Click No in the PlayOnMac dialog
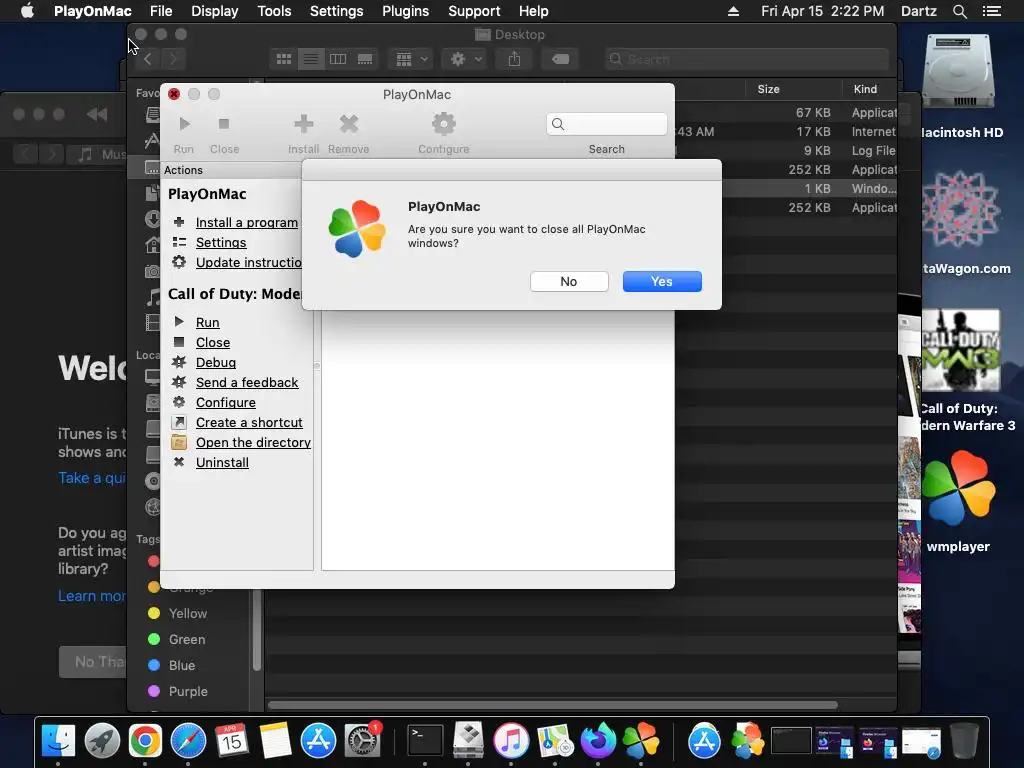The height and width of the screenshot is (768, 1024). click(569, 281)
